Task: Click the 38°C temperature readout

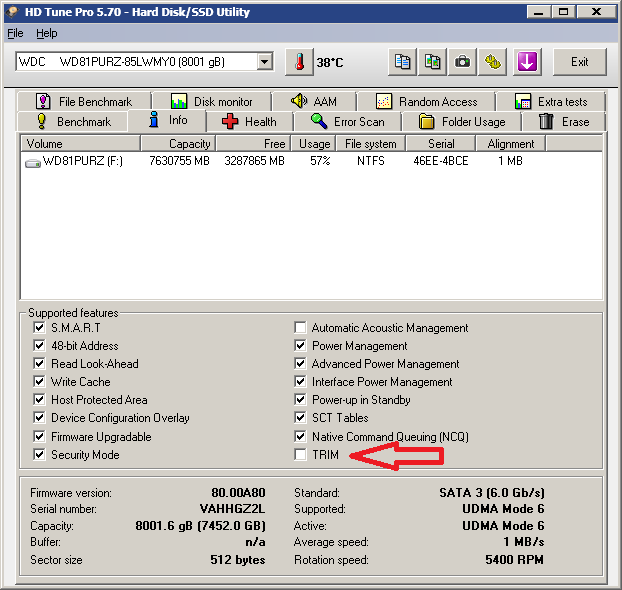Action: pyautogui.click(x=330, y=62)
